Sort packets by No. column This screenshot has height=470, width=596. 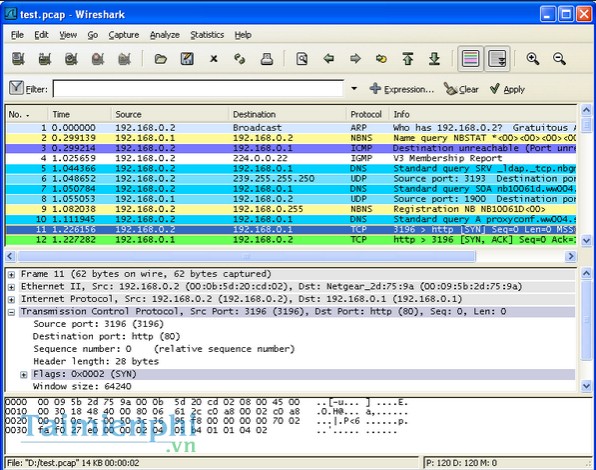point(27,114)
